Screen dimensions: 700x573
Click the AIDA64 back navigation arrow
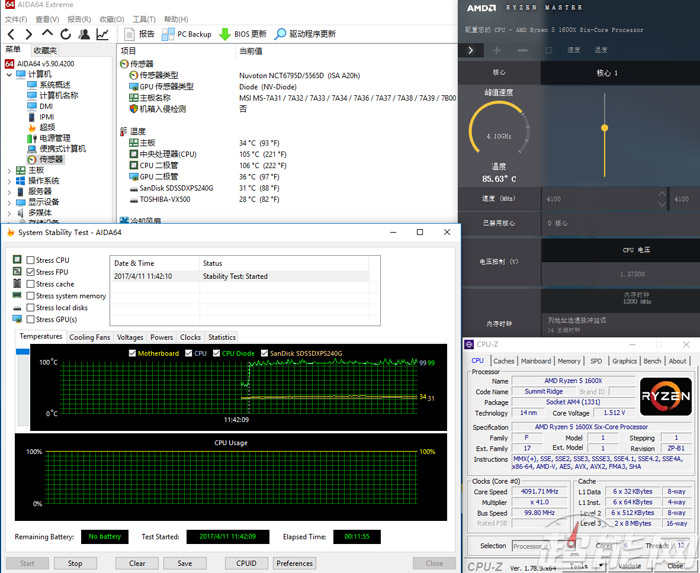11,34
